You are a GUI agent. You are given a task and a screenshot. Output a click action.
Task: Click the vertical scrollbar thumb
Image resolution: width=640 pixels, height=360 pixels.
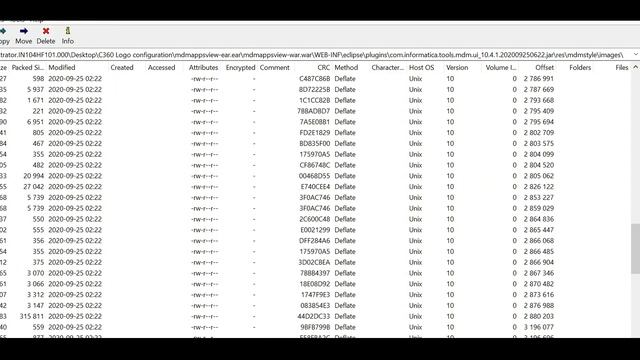pyautogui.click(x=635, y=248)
